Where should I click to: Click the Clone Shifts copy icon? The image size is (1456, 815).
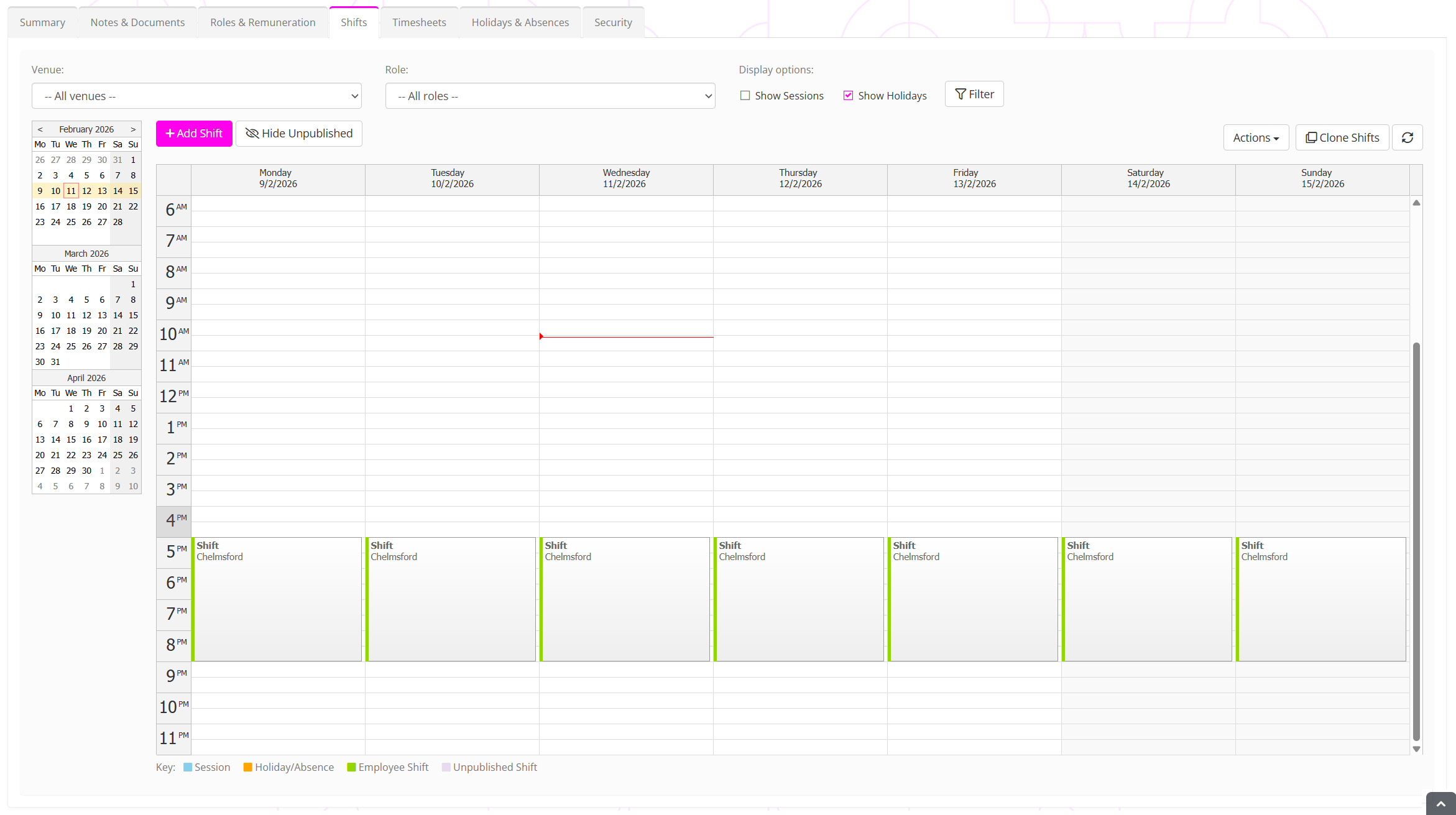[x=1311, y=137]
